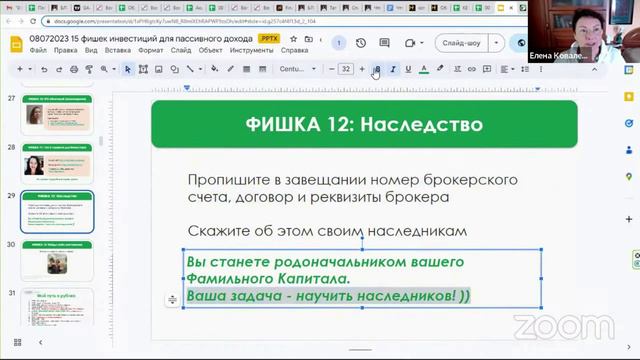
Task: Open Contacts side panel
Action: (629, 150)
